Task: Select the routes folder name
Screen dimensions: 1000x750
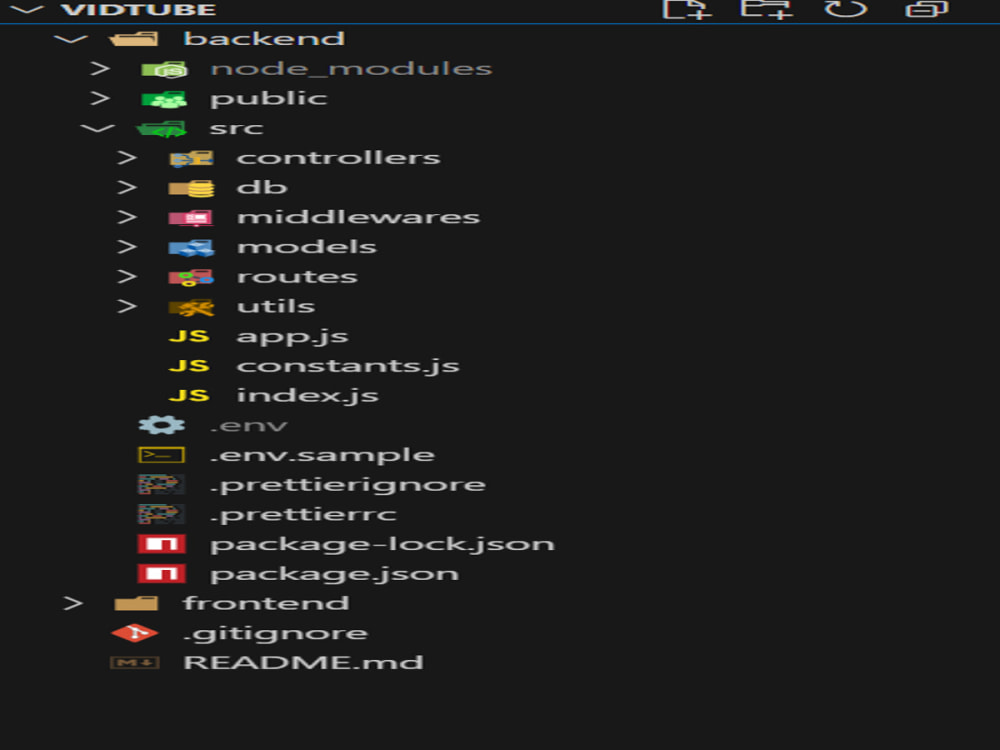Action: (x=297, y=277)
